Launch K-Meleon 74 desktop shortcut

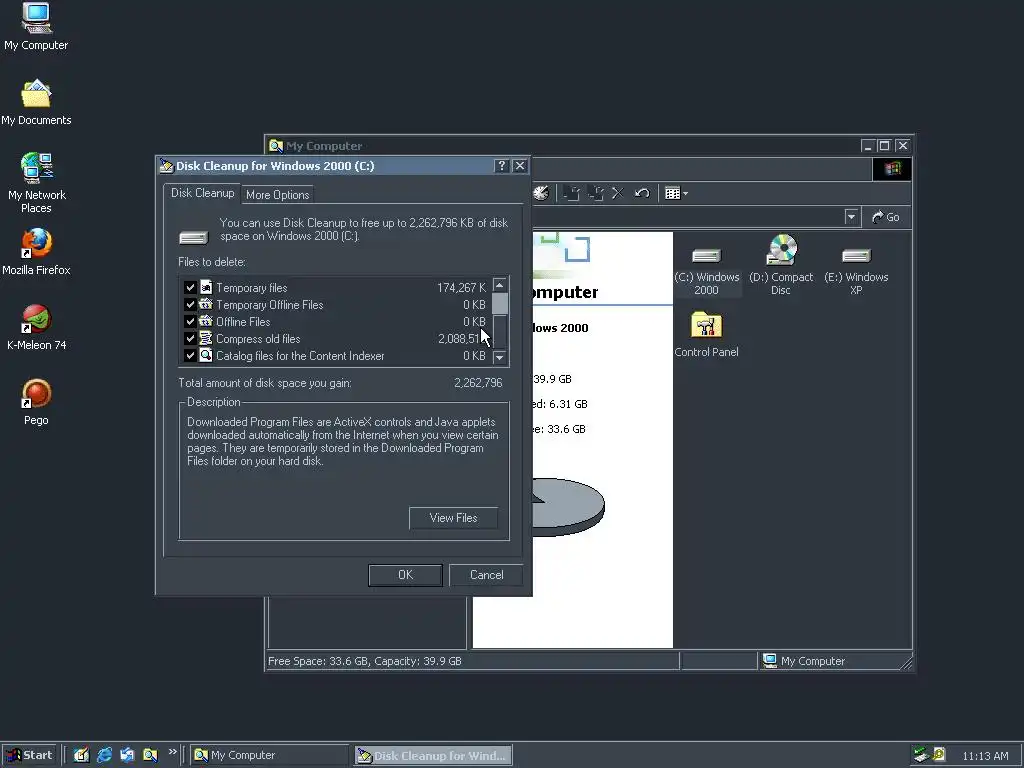pos(36,327)
